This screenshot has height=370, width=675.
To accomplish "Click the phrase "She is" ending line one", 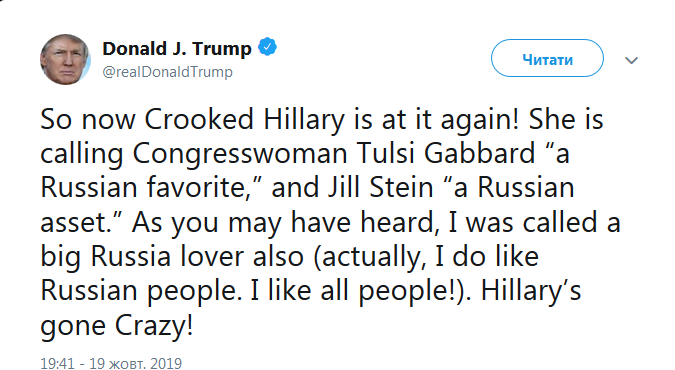I will coord(566,119).
